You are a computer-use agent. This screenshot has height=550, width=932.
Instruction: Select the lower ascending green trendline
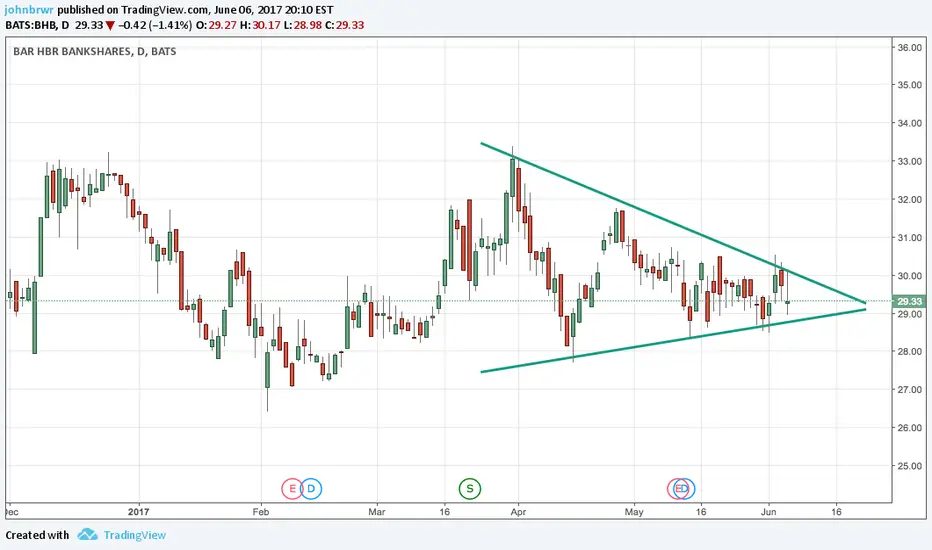[x=672, y=341]
